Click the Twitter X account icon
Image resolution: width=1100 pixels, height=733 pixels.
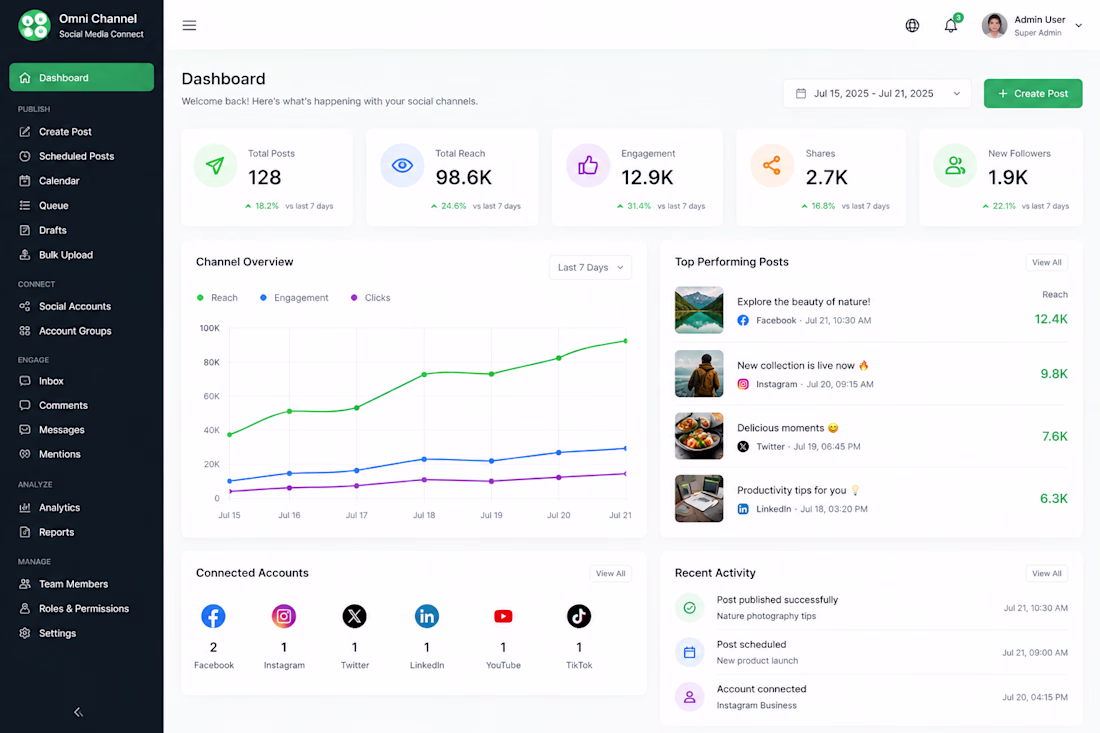coord(354,616)
